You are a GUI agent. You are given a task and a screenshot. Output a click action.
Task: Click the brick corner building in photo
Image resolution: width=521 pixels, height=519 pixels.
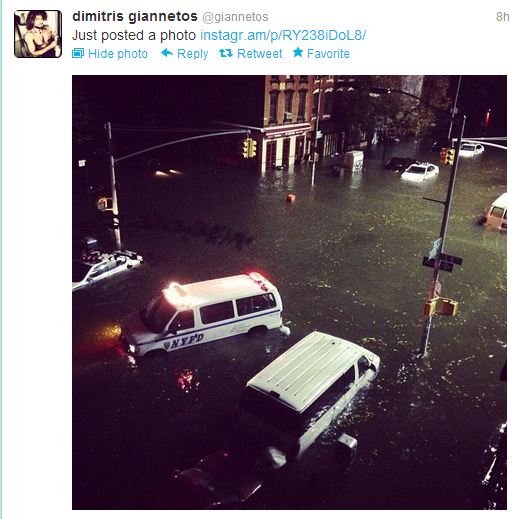(x=289, y=122)
